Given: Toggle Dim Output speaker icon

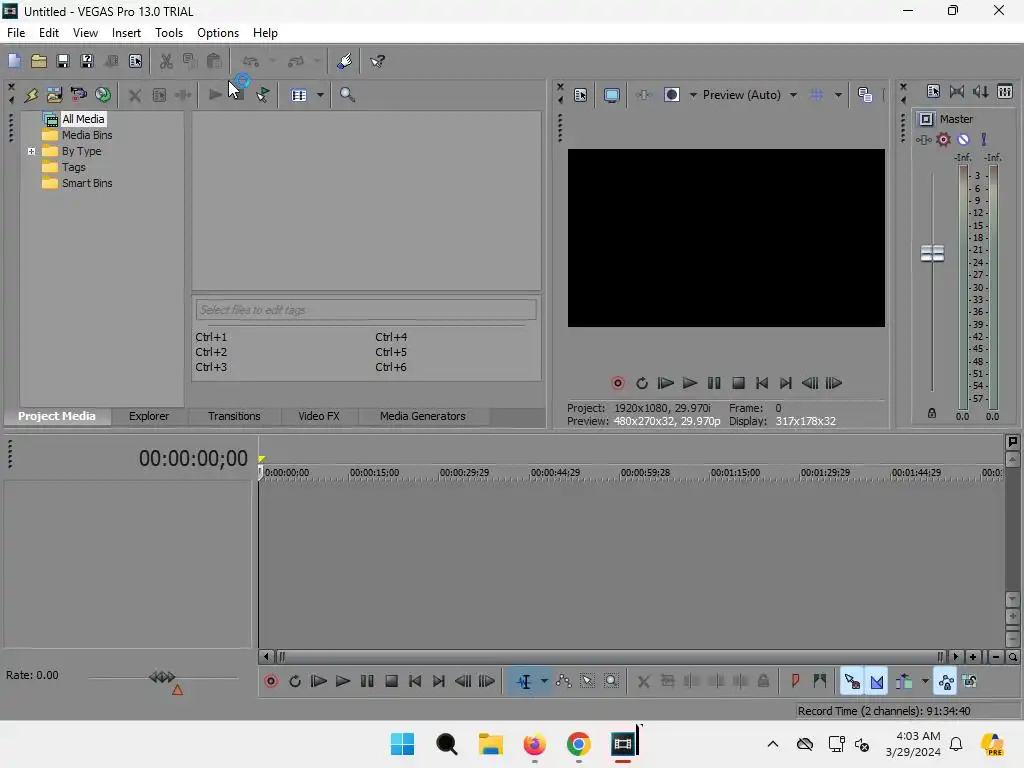Looking at the screenshot, I should pos(981,92).
